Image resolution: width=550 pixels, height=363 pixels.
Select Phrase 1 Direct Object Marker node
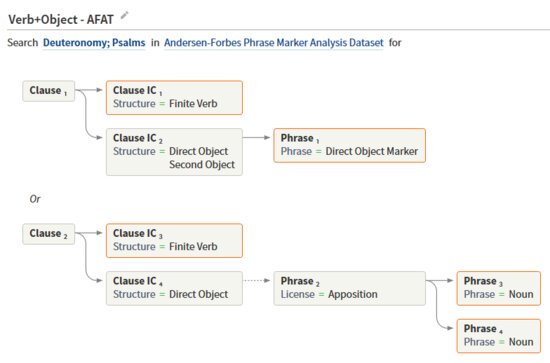click(350, 145)
